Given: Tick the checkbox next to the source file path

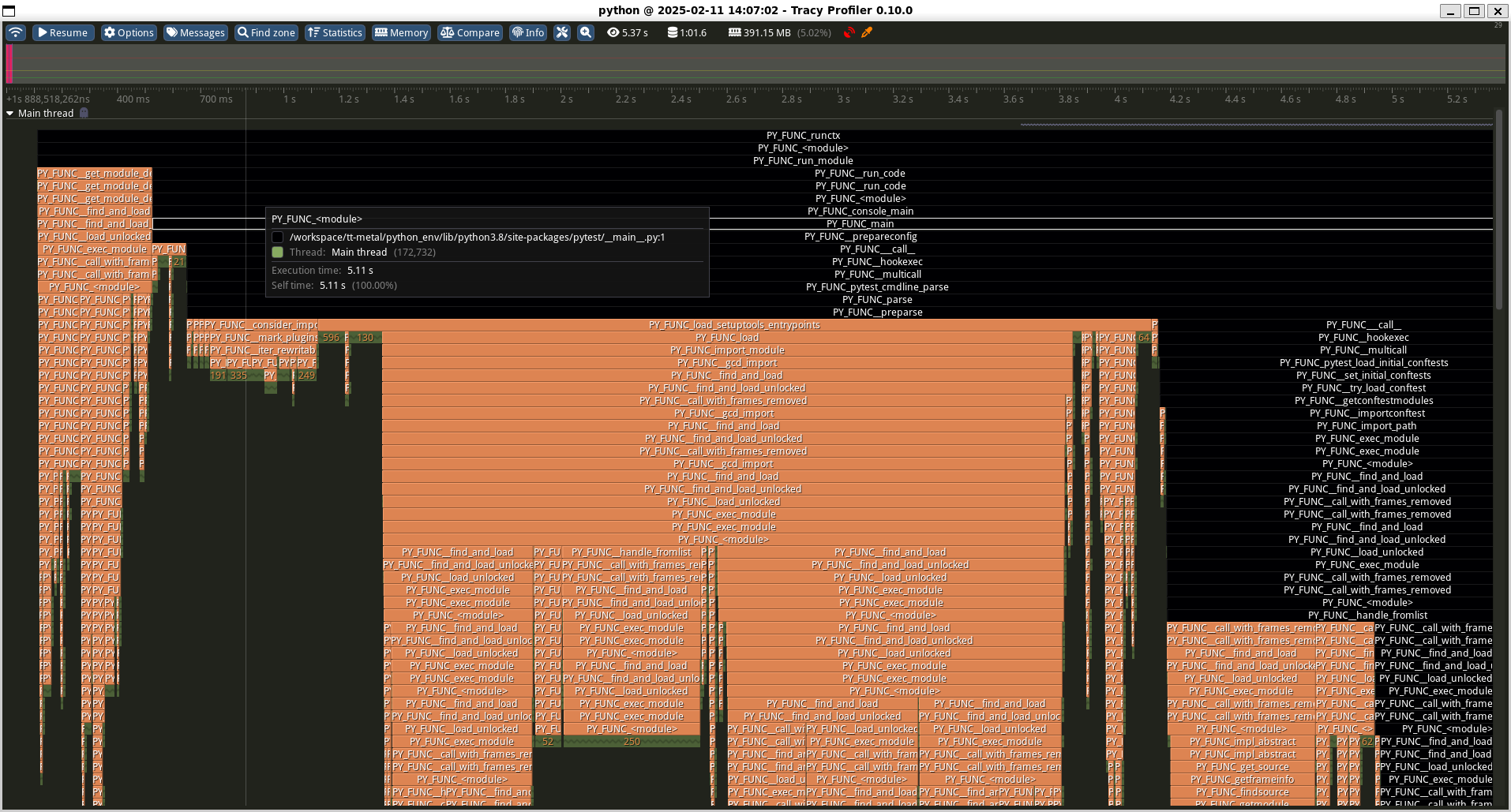Looking at the screenshot, I should click(278, 237).
